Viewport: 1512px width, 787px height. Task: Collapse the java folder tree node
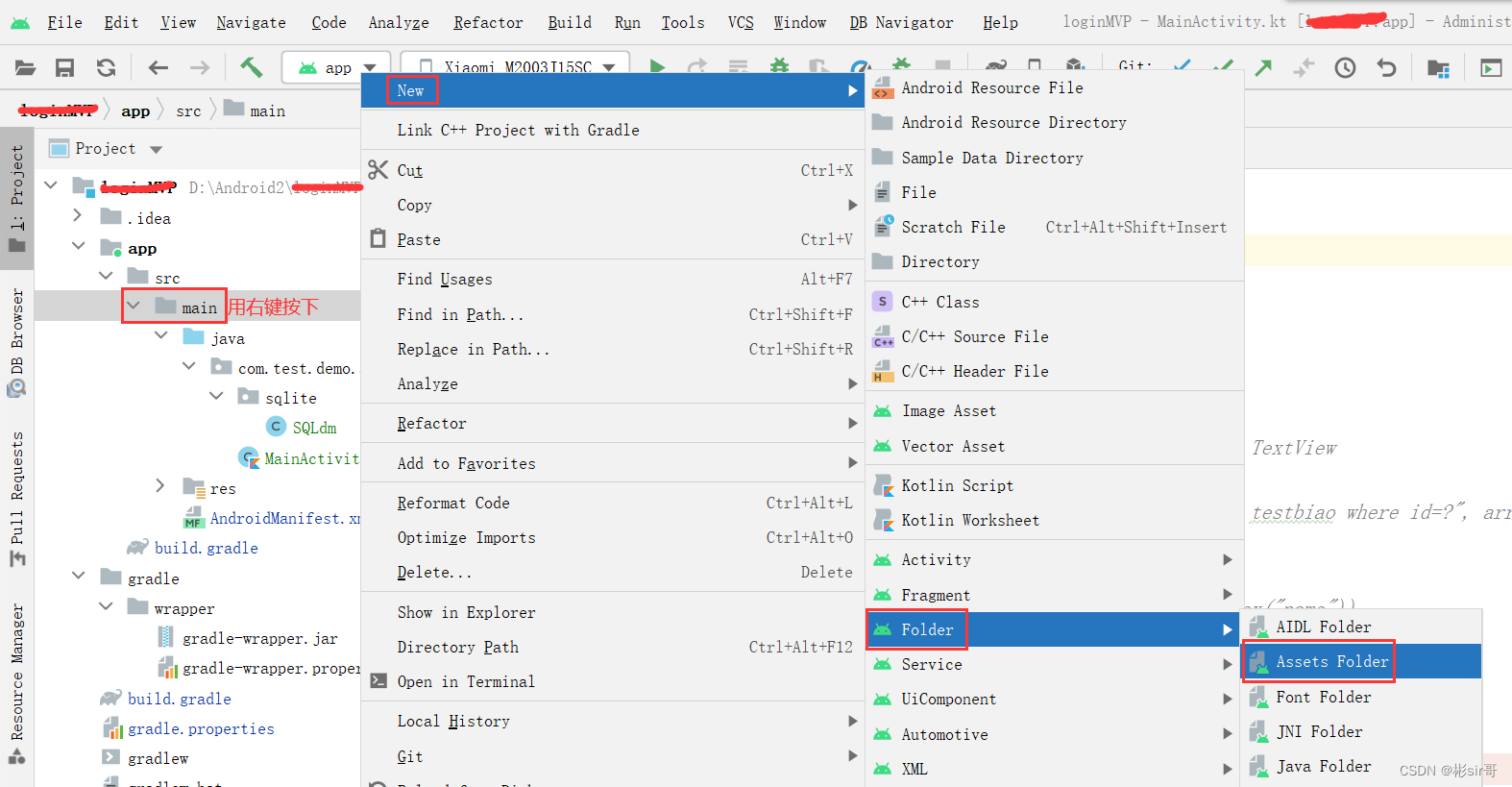coord(160,336)
